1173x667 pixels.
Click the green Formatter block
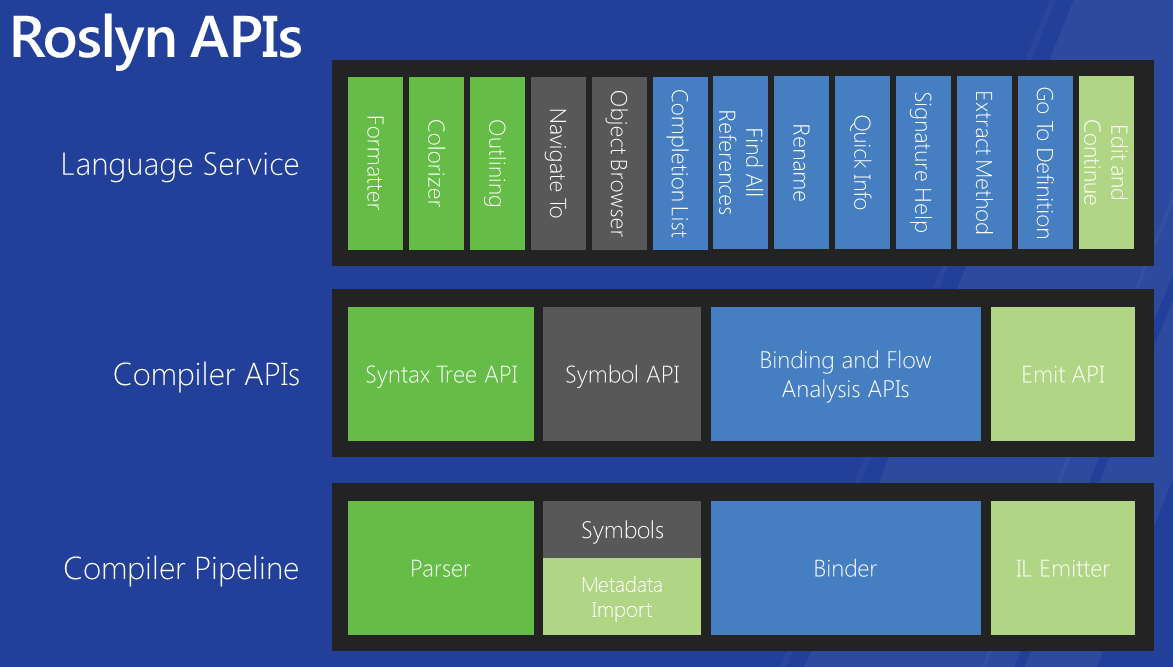pyautogui.click(x=375, y=163)
